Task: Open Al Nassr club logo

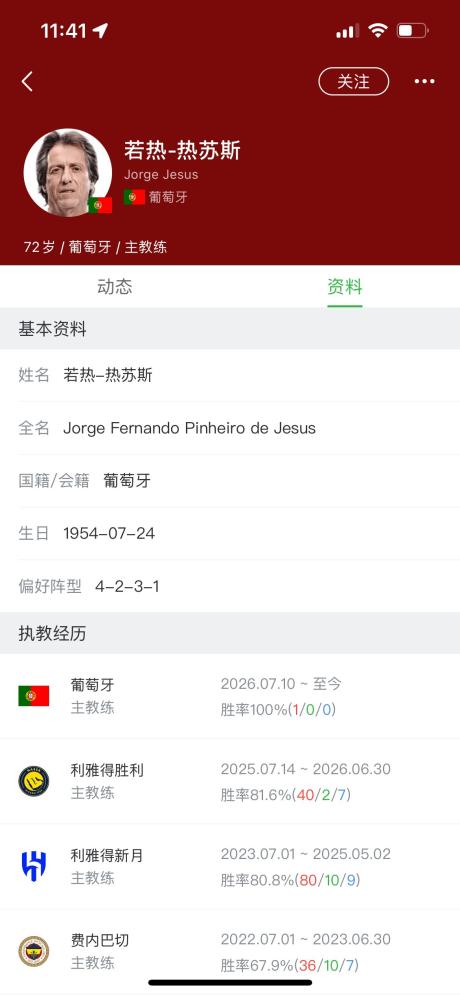Action: (x=34, y=781)
